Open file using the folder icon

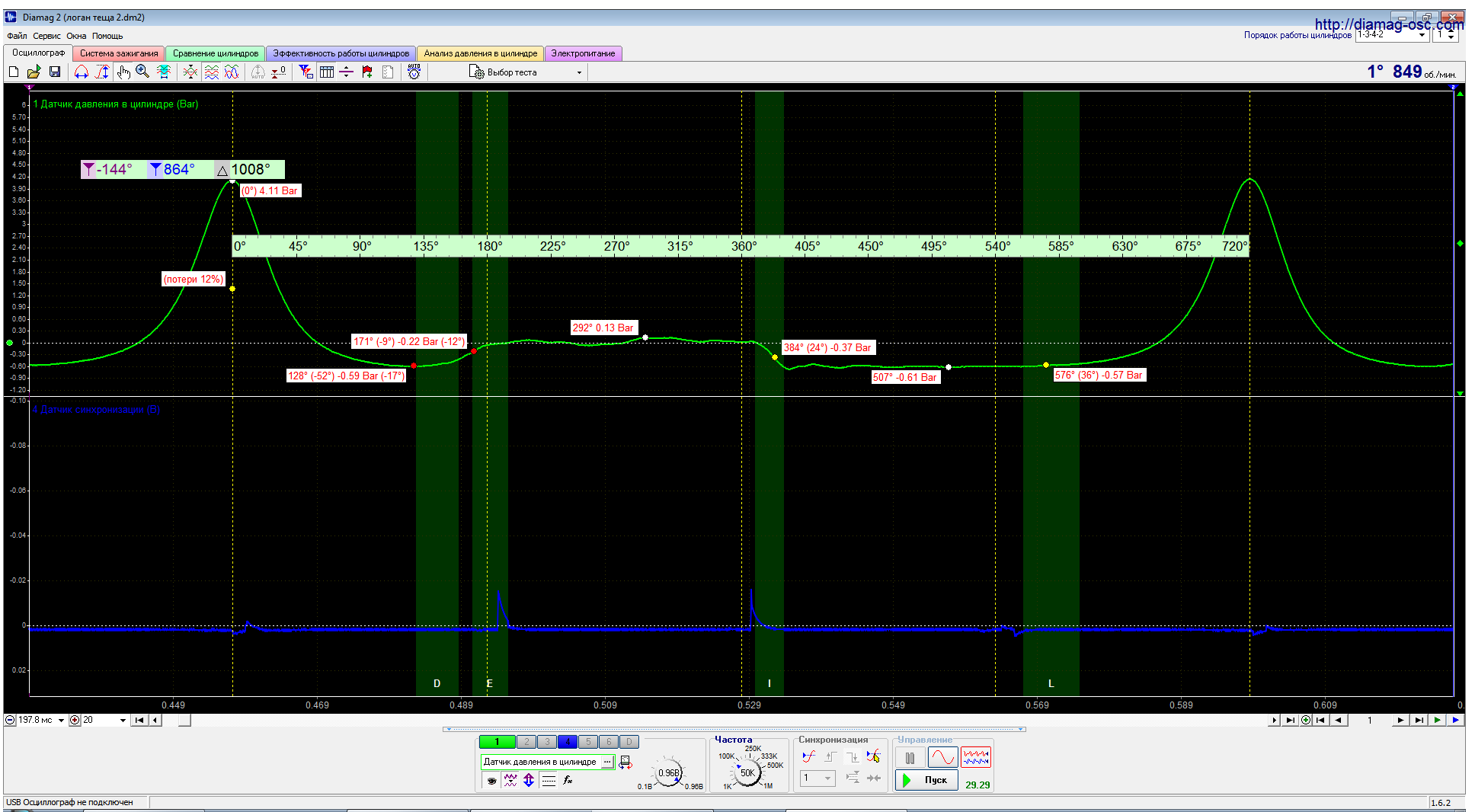point(34,72)
